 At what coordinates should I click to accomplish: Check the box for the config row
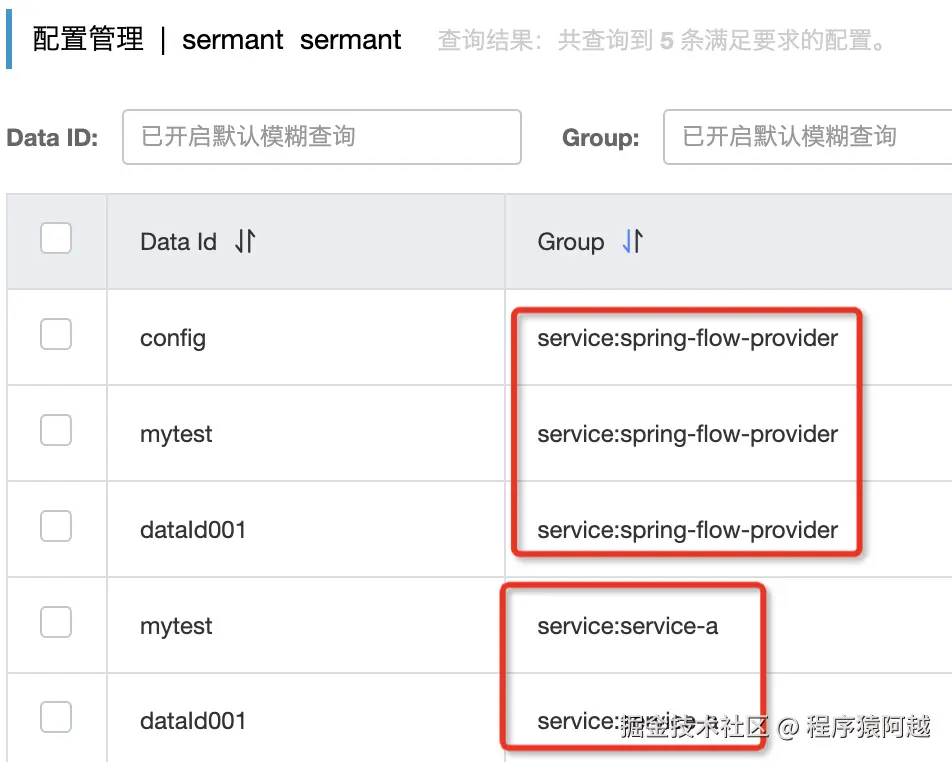pyautogui.click(x=56, y=335)
